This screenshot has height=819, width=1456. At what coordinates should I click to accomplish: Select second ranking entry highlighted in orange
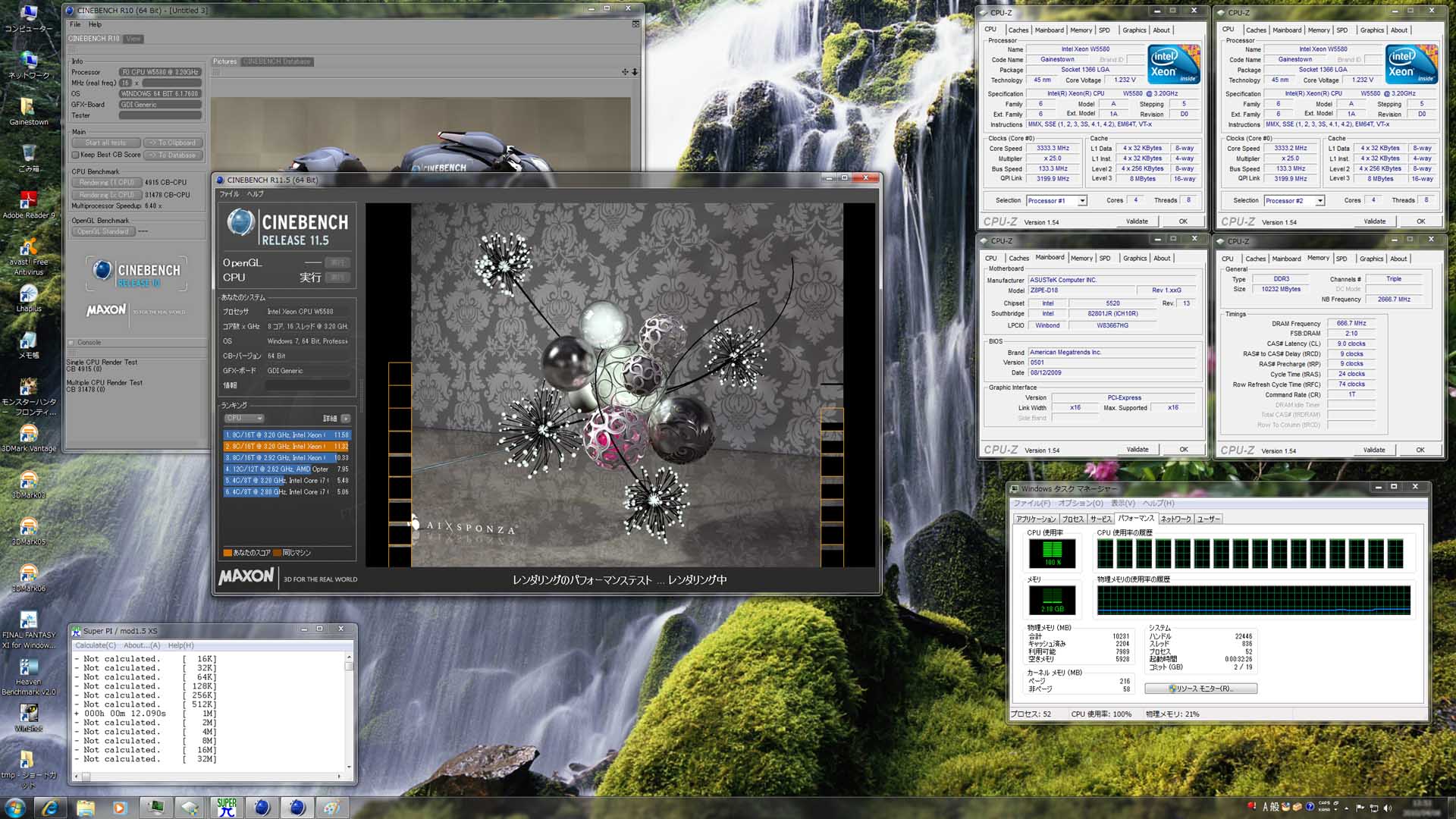(x=287, y=447)
